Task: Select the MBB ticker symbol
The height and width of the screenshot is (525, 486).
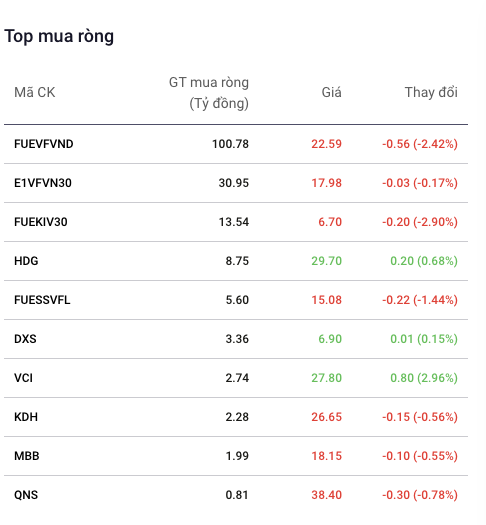Action: pyautogui.click(x=27, y=456)
